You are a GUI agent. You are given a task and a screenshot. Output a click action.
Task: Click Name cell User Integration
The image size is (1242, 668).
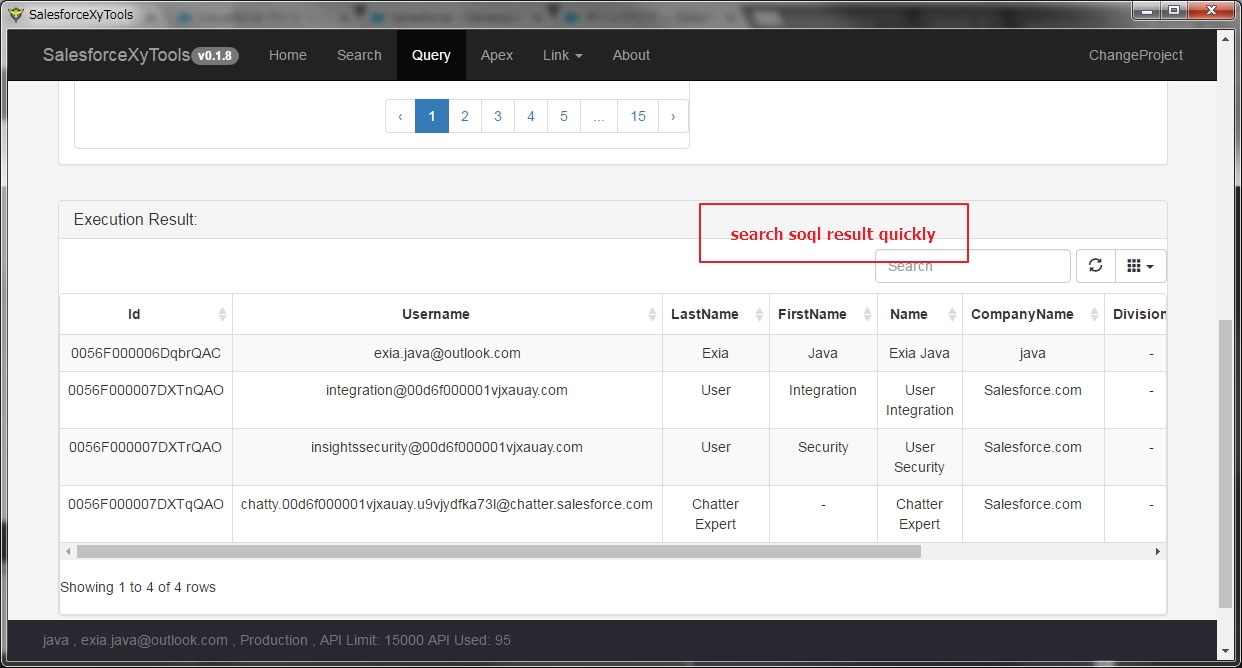tap(920, 400)
